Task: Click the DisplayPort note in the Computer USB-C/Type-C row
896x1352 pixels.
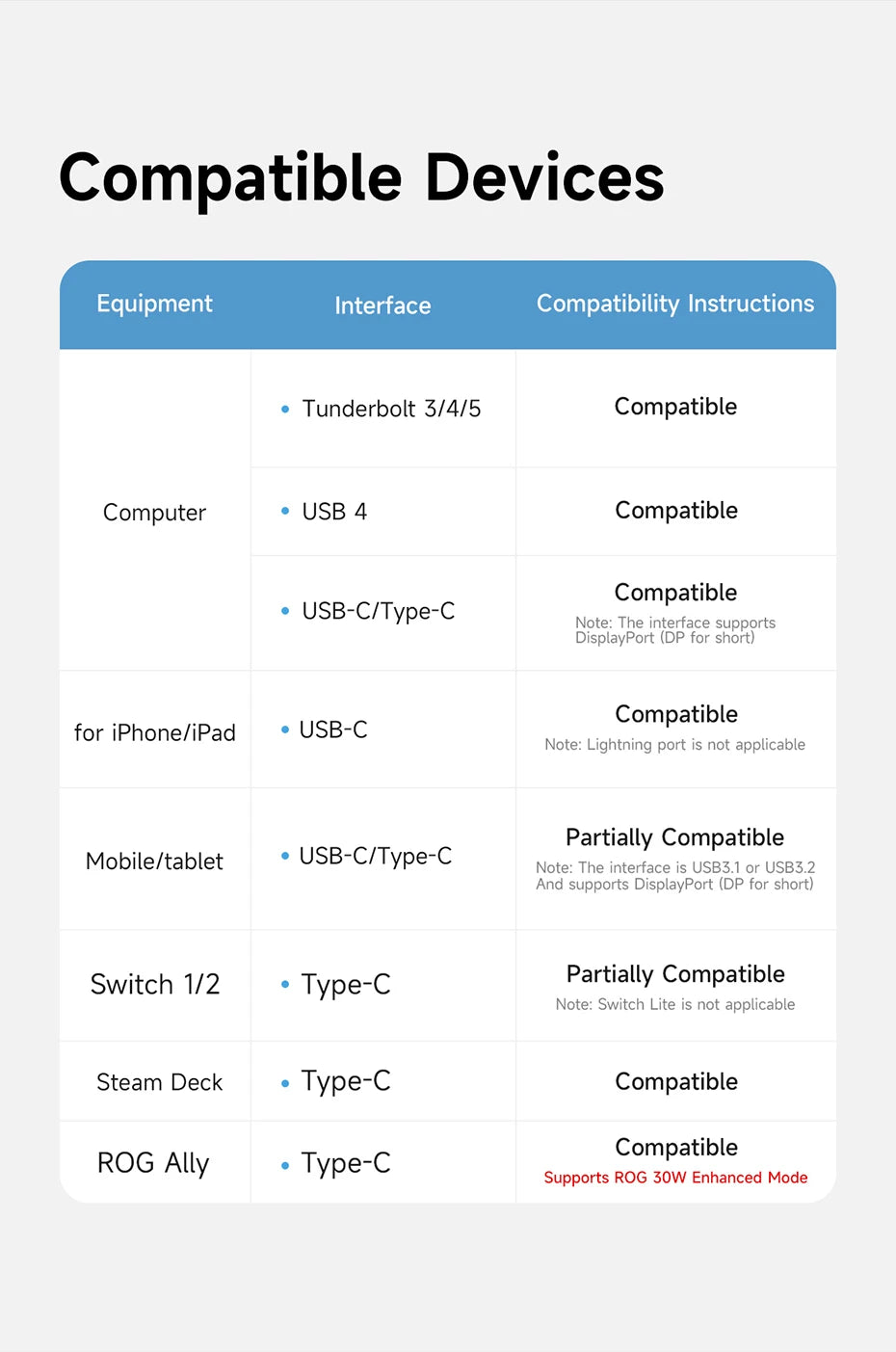Action: (x=674, y=630)
